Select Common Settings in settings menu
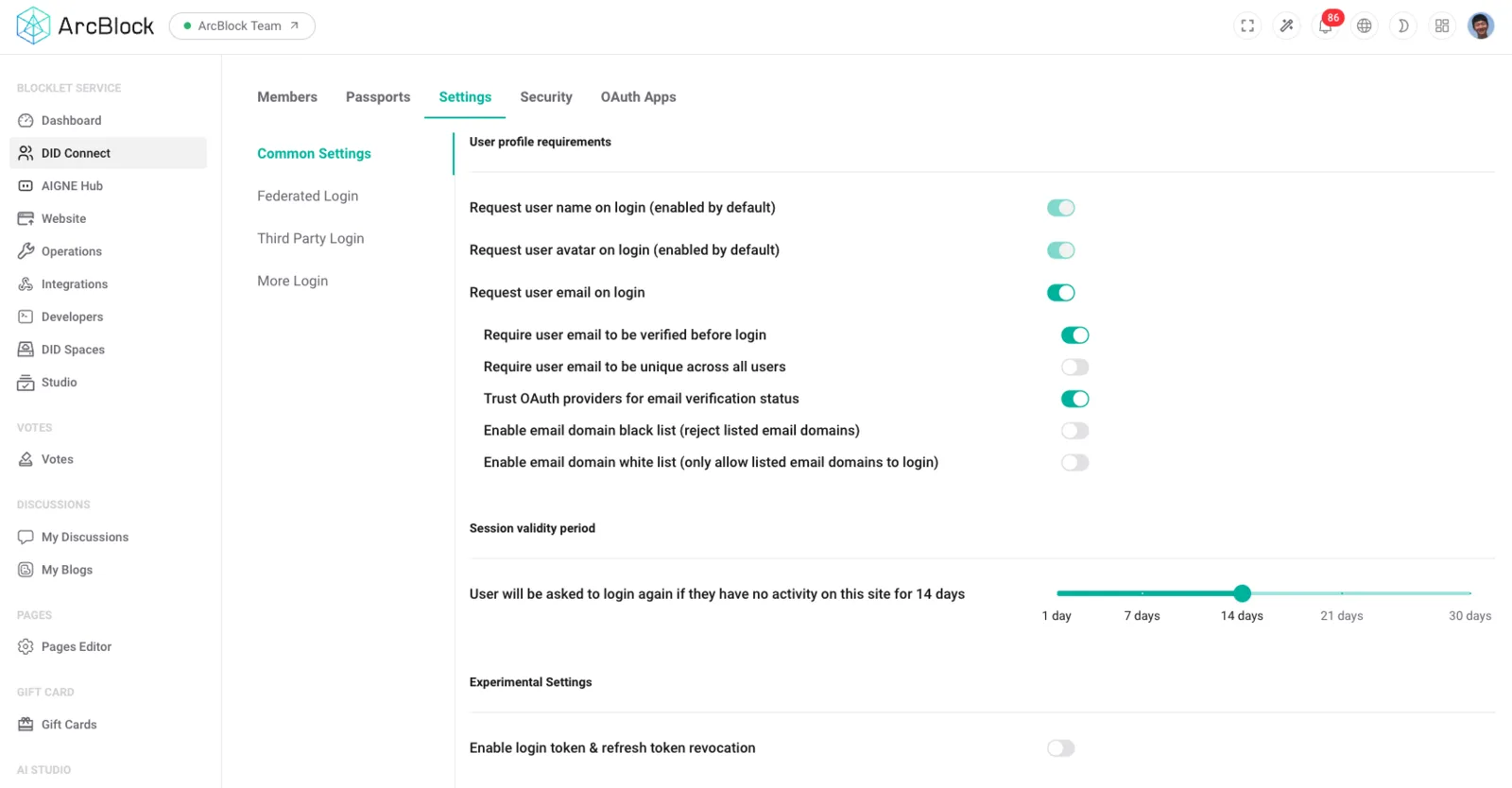 pyautogui.click(x=314, y=153)
